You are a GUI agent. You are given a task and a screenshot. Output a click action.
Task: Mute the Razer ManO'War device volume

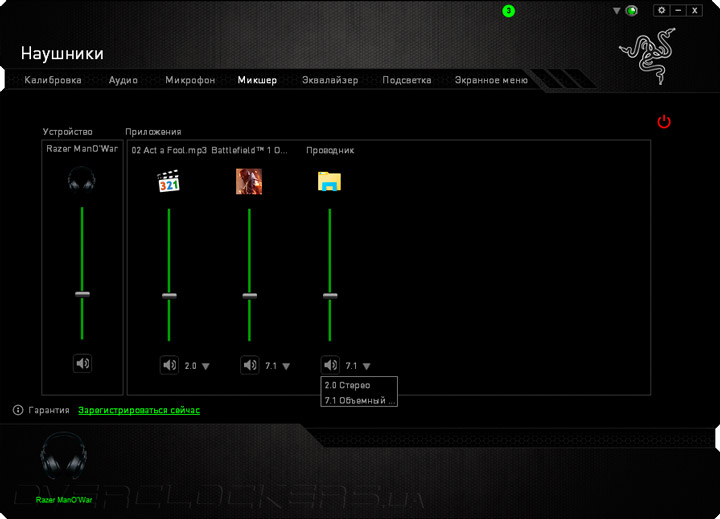tap(83, 364)
